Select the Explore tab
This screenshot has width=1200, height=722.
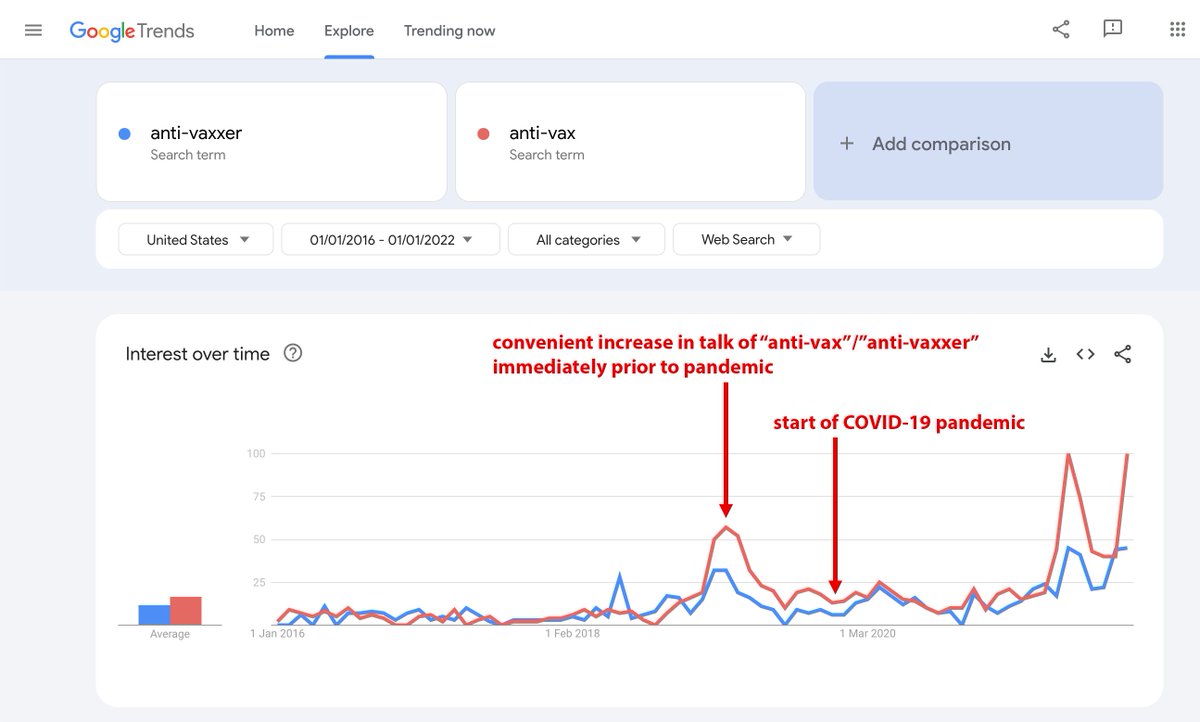click(x=348, y=30)
